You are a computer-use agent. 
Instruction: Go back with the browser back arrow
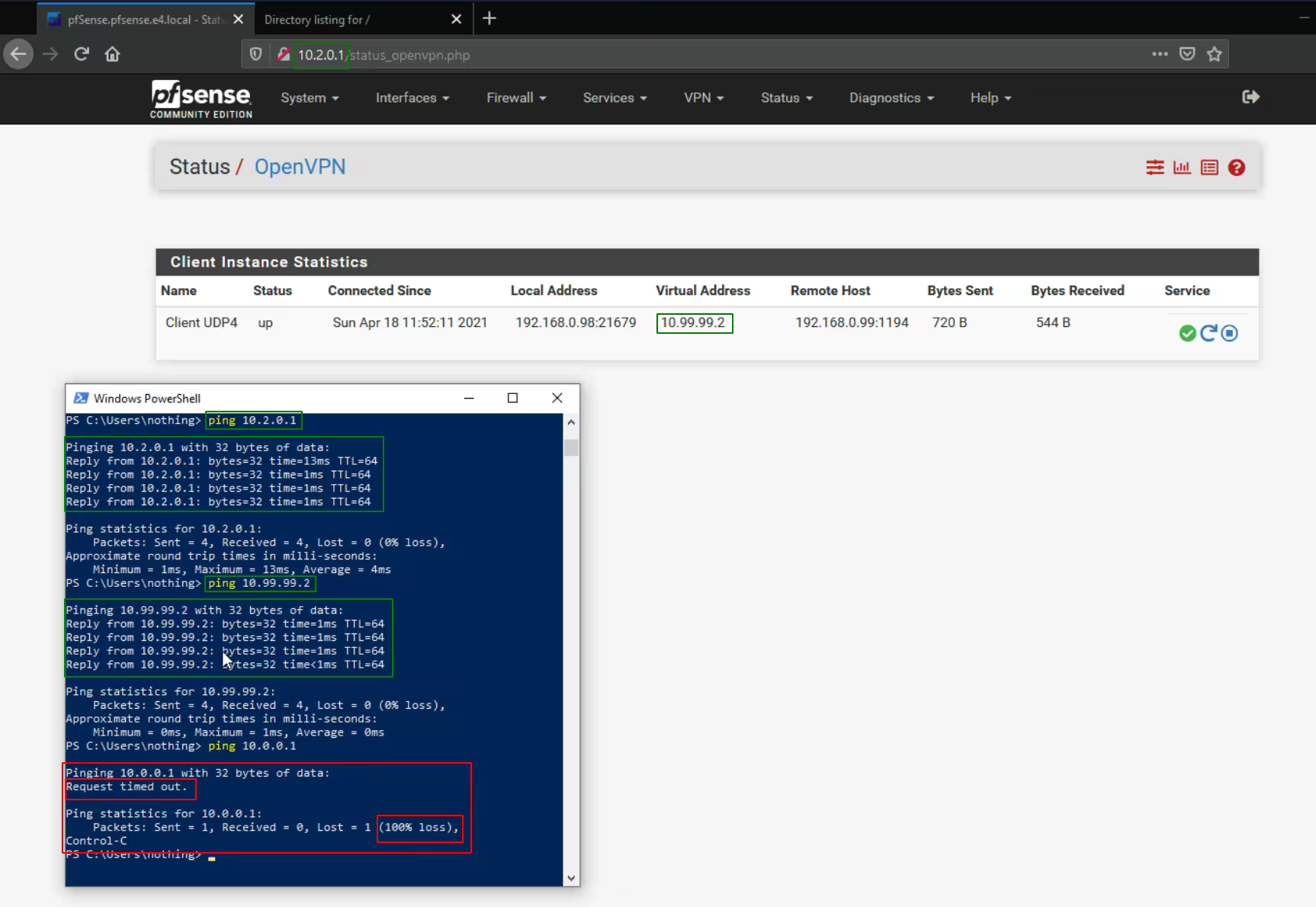point(18,54)
